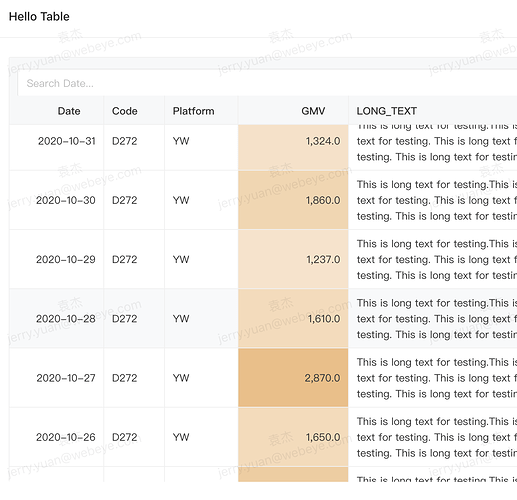The height and width of the screenshot is (500, 517).
Task: Sort by the GMV column header
Action: click(x=313, y=111)
